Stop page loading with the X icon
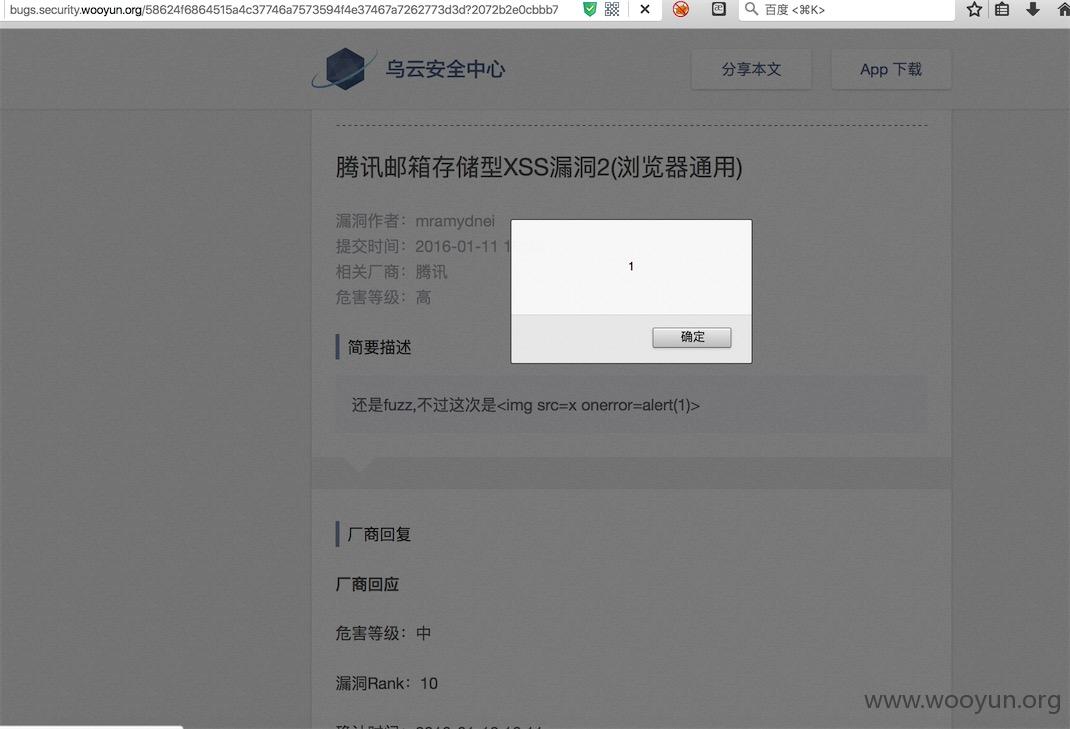This screenshot has height=729, width=1070. (x=645, y=10)
